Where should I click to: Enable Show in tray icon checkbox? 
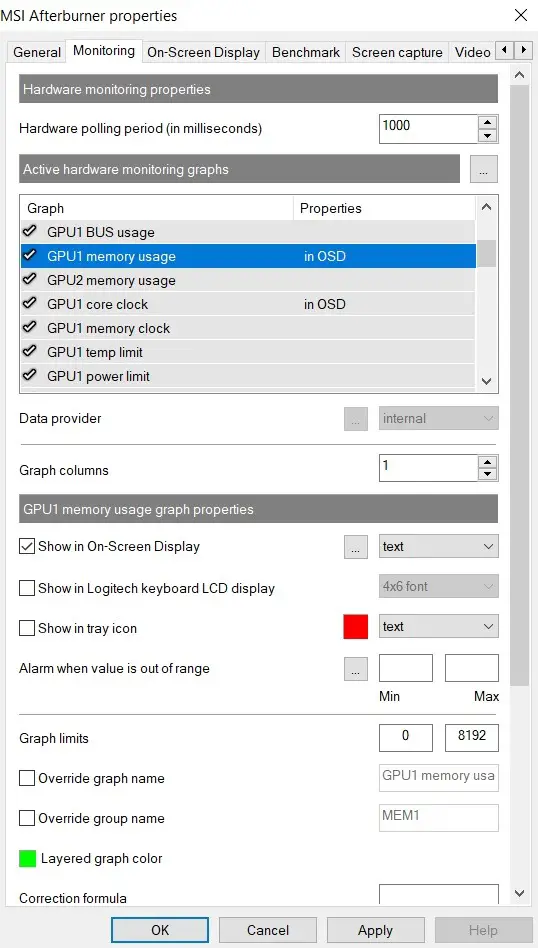27,628
